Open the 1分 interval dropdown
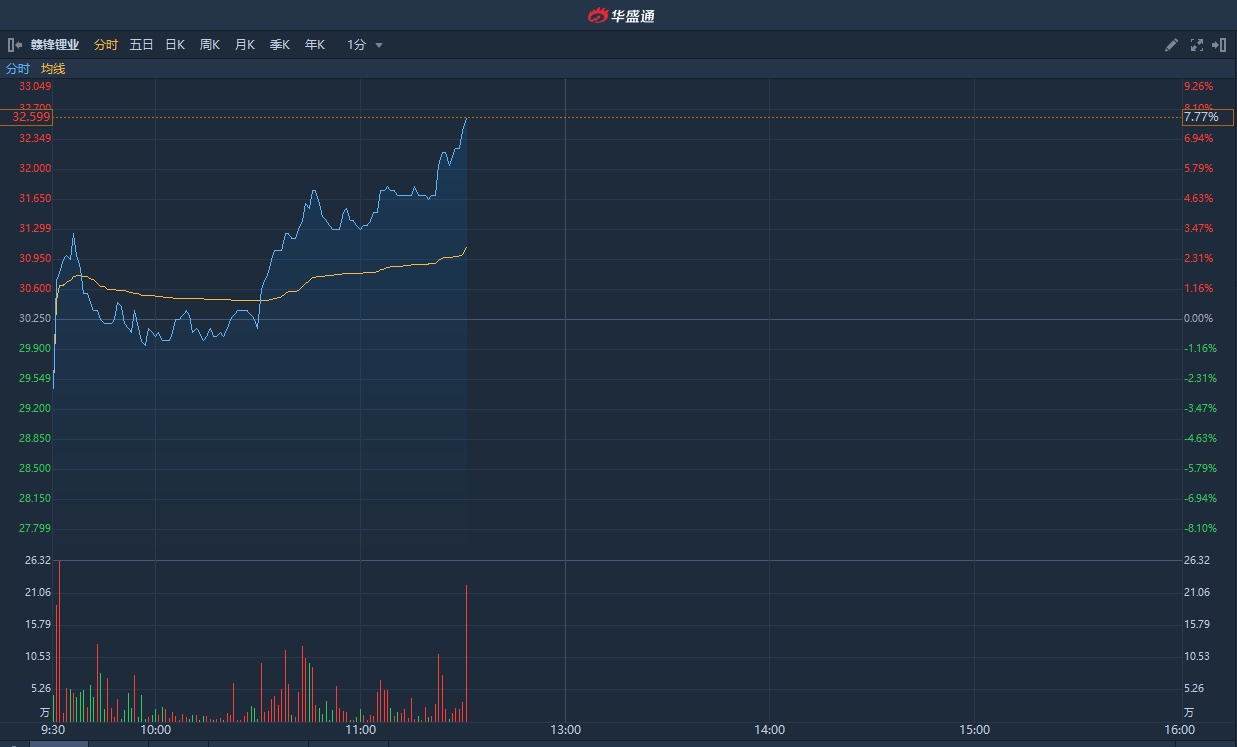Image resolution: width=1237 pixels, height=747 pixels. point(357,45)
